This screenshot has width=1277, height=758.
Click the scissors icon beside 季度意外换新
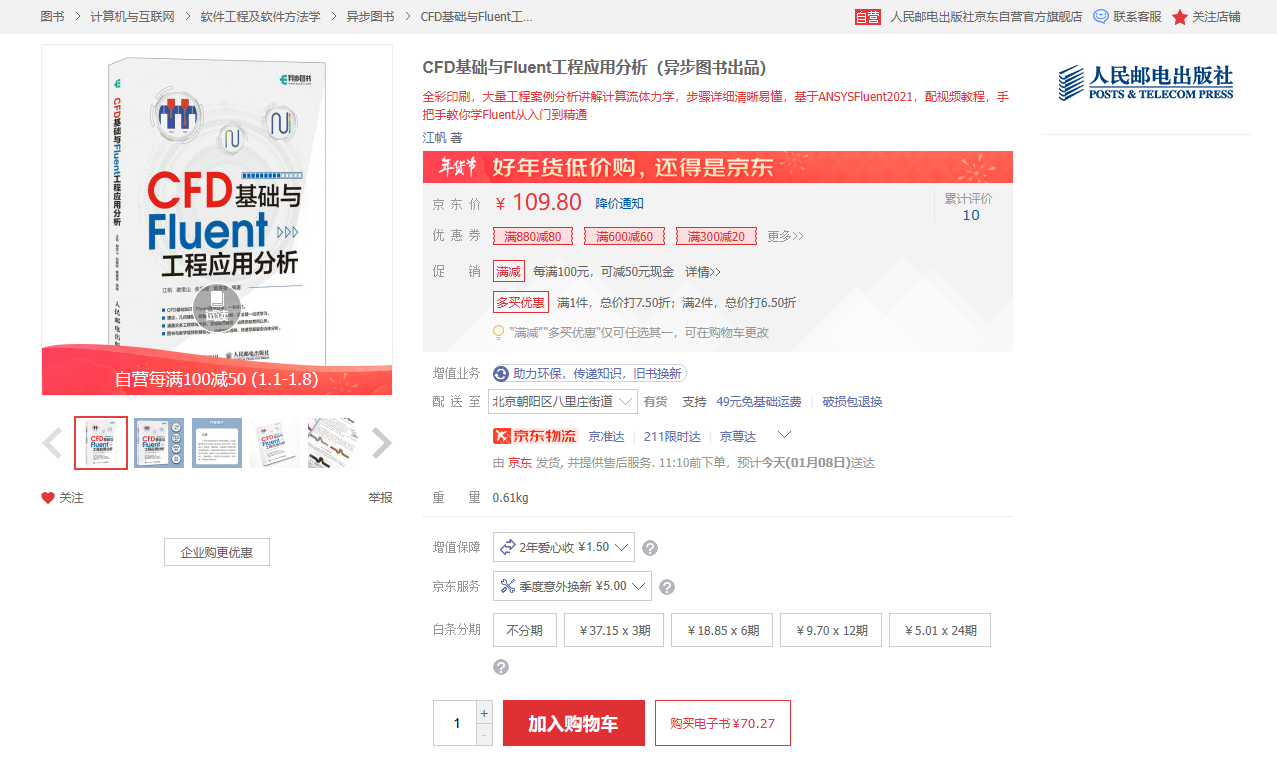(510, 586)
